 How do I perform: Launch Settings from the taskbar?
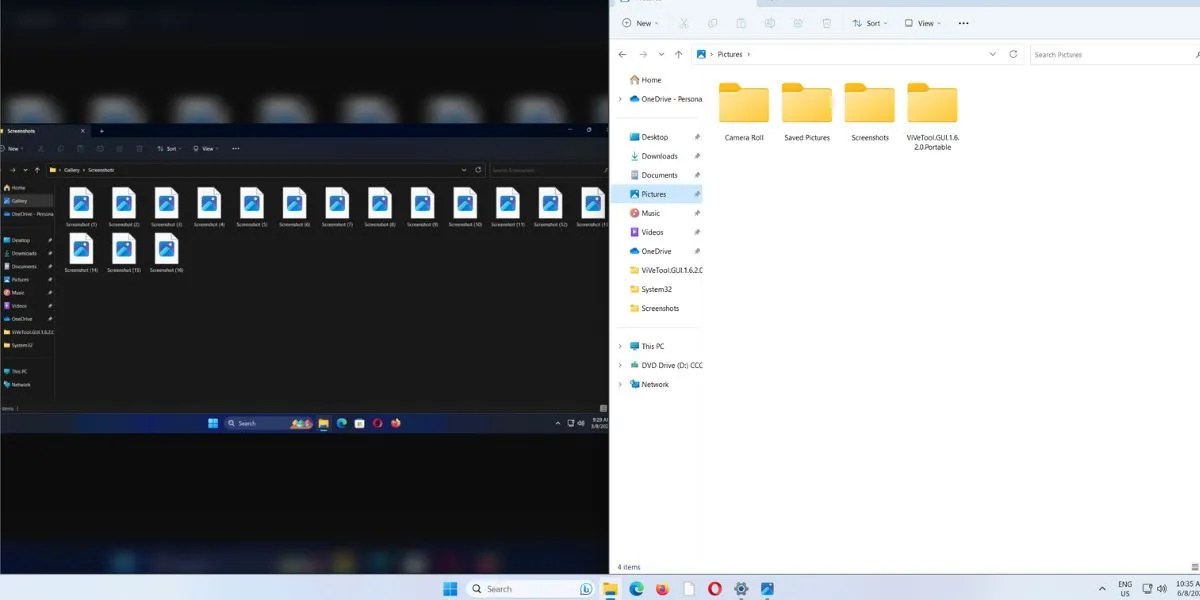click(740, 589)
